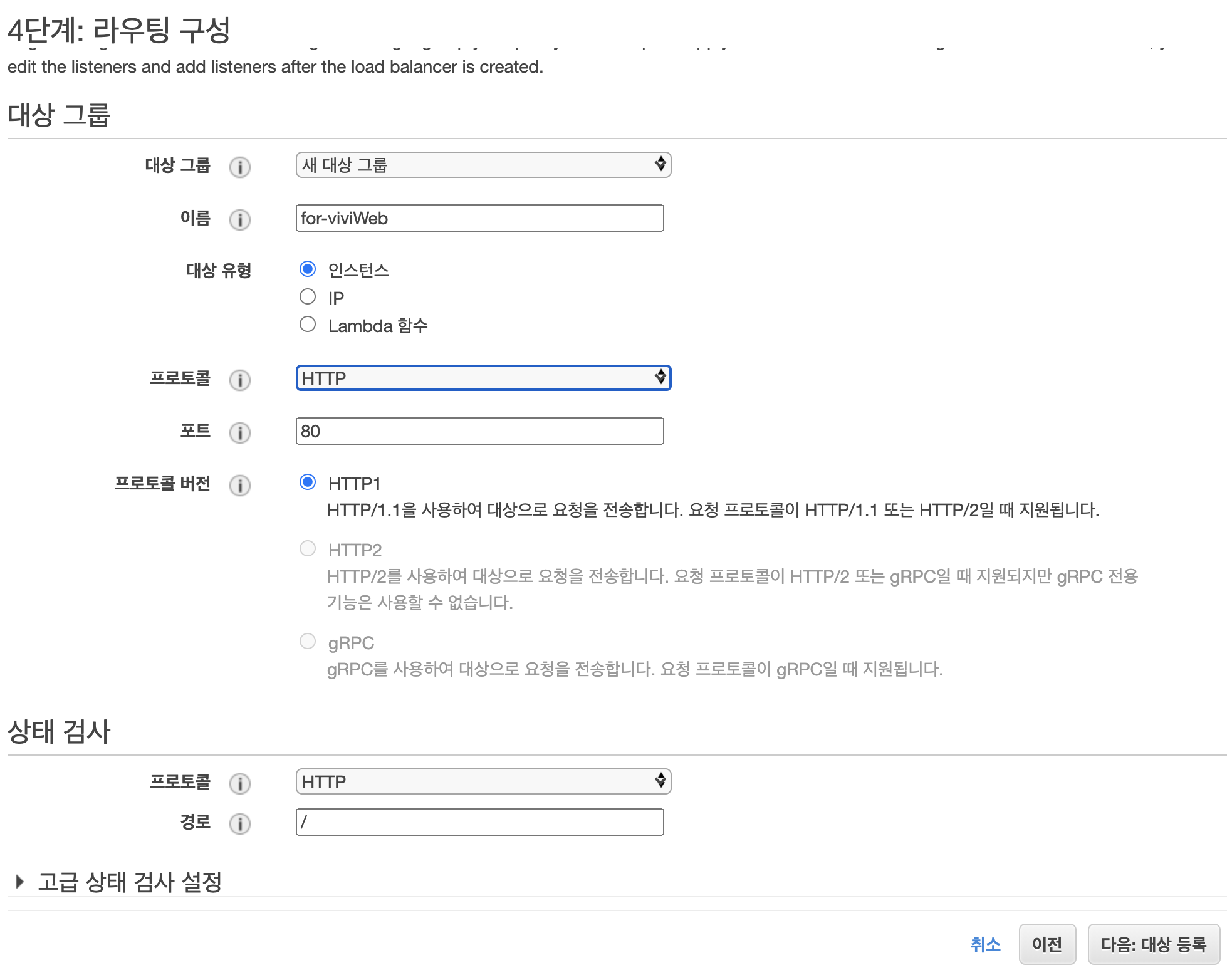This screenshot has width=1232, height=975.
Task: Click info icon next to 이름 field
Action: tap(239, 219)
